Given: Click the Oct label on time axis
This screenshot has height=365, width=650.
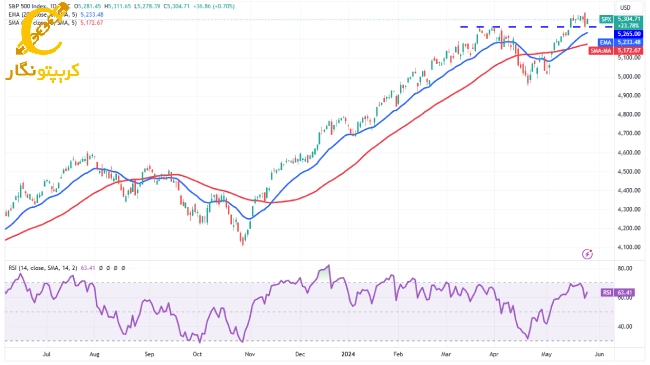Looking at the screenshot, I should (197, 354).
